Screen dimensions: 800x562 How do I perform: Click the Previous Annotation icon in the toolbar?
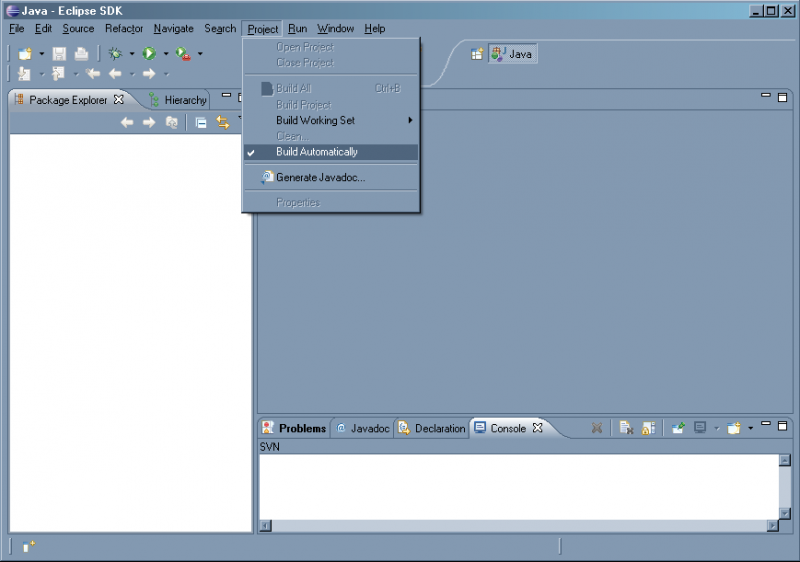[x=58, y=74]
